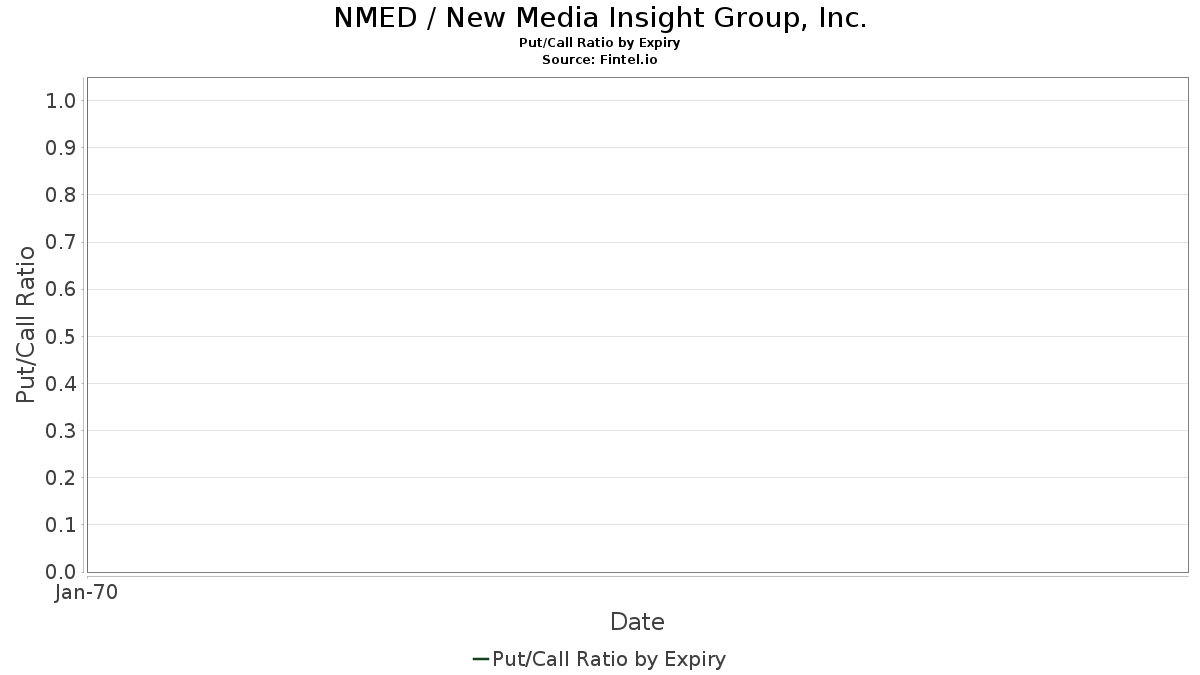Click the 1.0 y-axis tick label

tap(61, 101)
